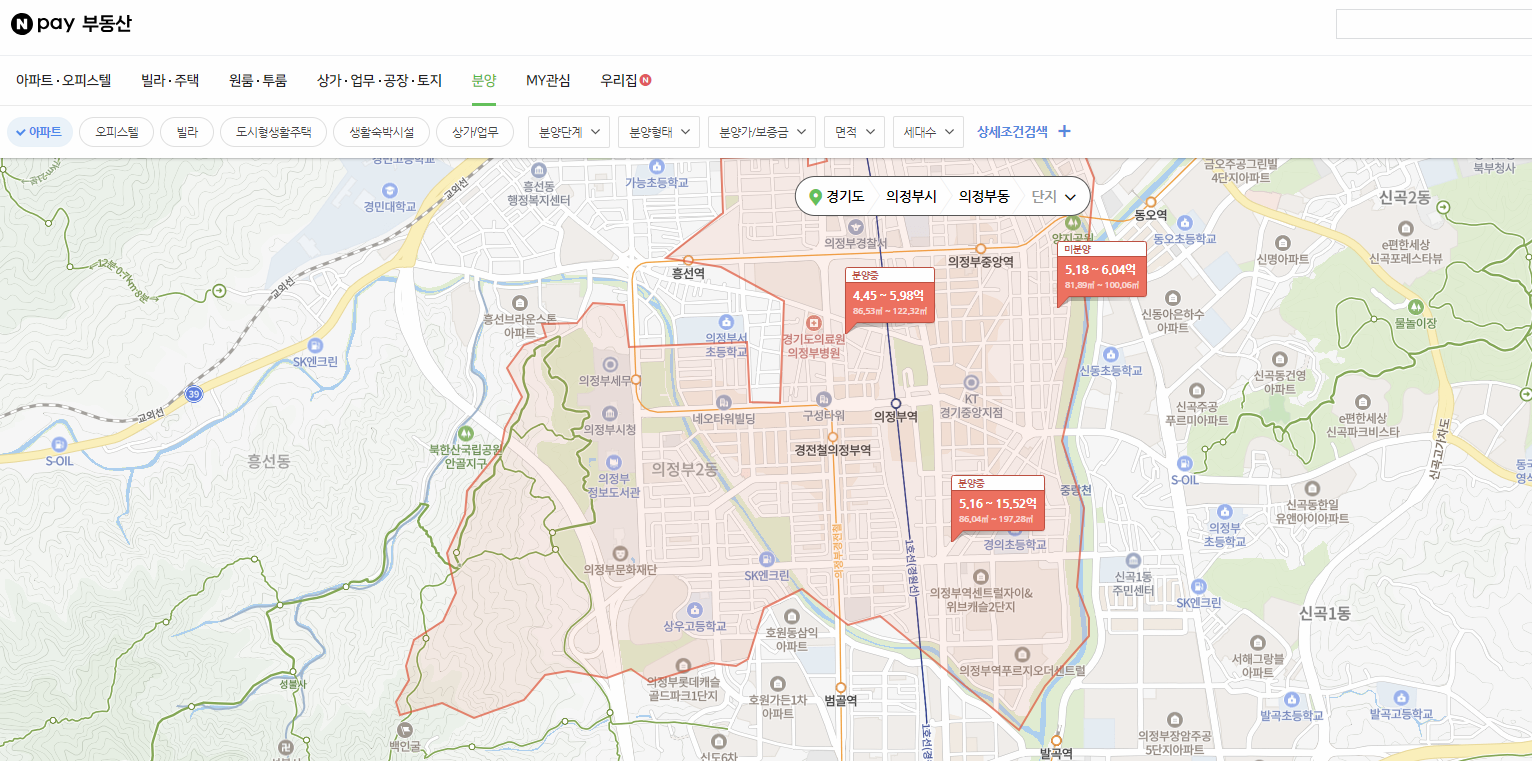The image size is (1532, 761).
Task: Open the 분양단계 dropdown
Action: pyautogui.click(x=568, y=131)
